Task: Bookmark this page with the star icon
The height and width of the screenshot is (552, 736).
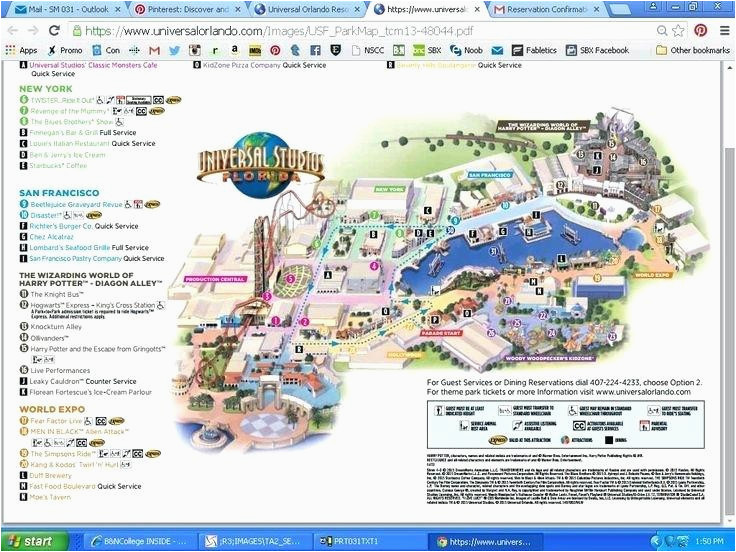Action: pos(678,31)
